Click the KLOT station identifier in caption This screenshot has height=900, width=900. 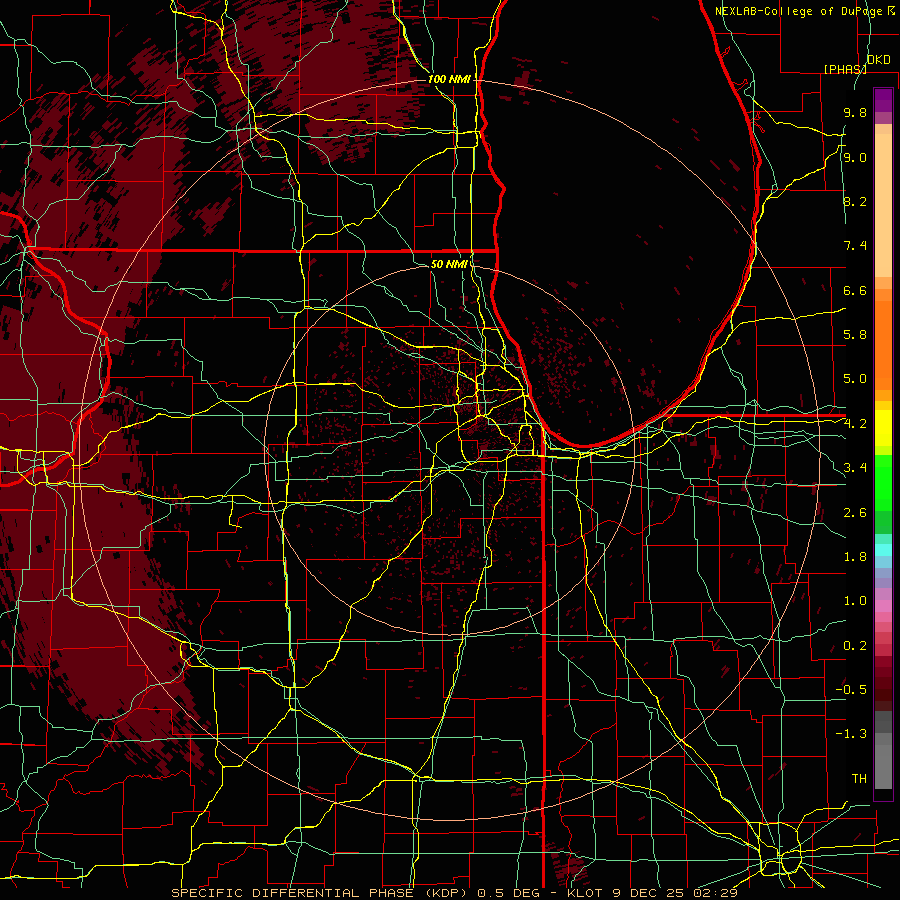[x=585, y=893]
